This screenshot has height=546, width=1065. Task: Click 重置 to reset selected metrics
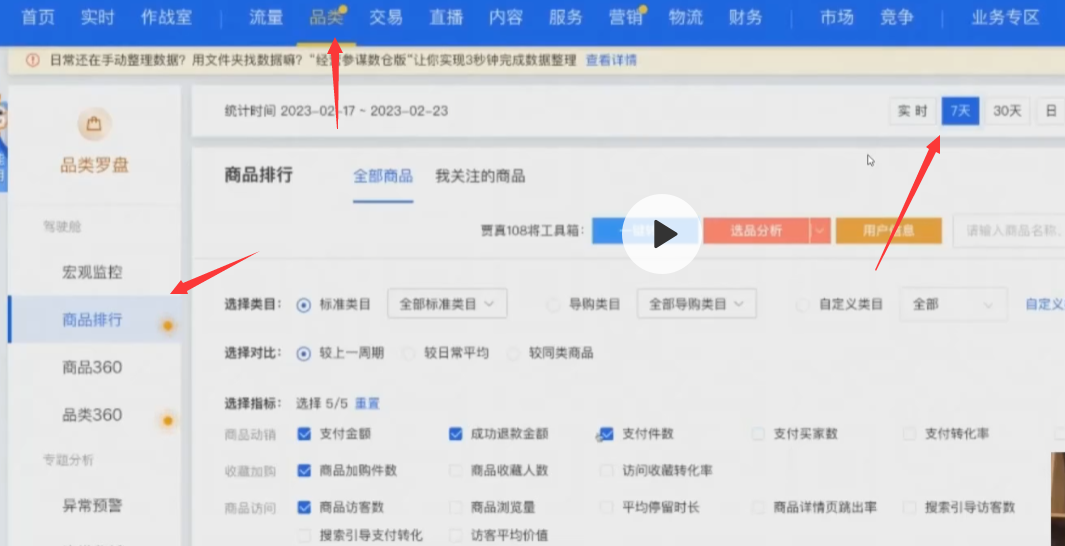pyautogui.click(x=368, y=403)
